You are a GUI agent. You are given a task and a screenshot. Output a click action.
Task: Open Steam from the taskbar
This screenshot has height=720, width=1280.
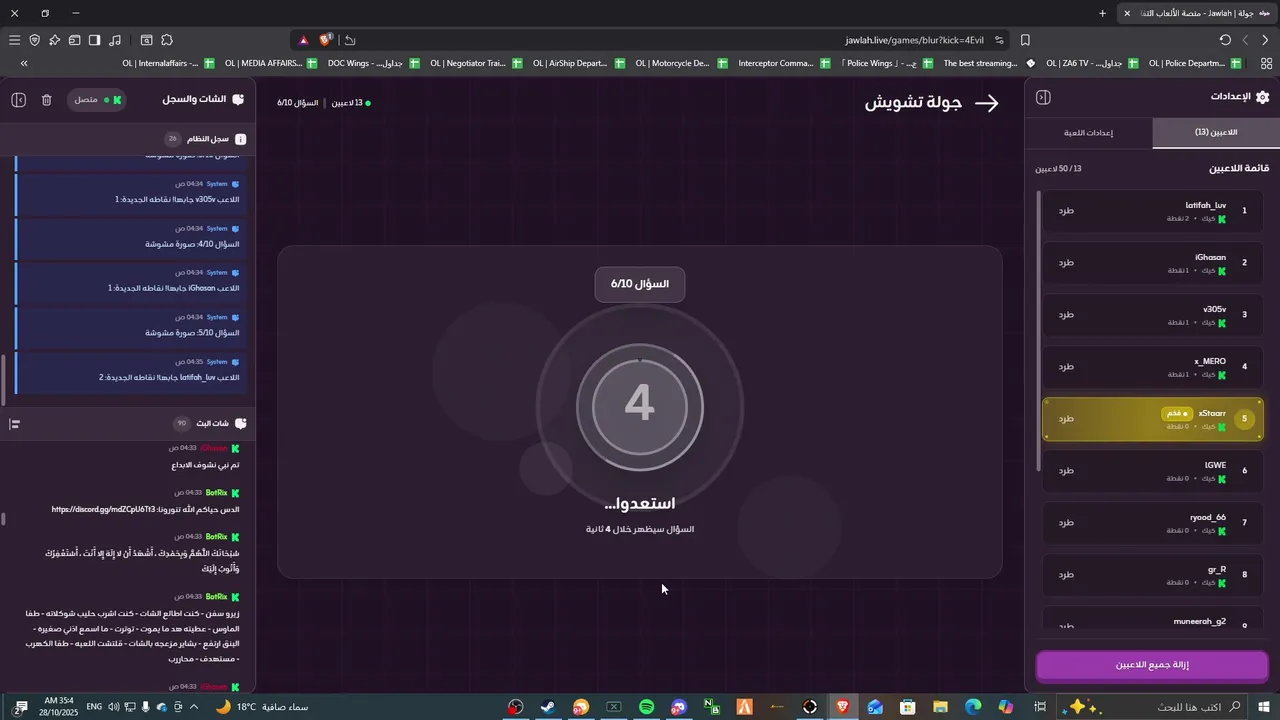549,707
